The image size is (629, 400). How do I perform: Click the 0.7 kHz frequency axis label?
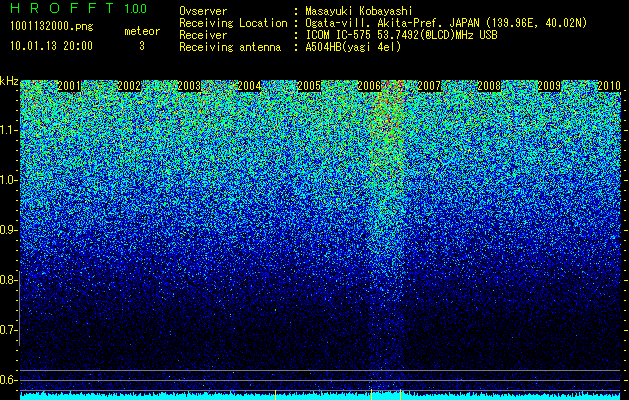pyautogui.click(x=9, y=330)
